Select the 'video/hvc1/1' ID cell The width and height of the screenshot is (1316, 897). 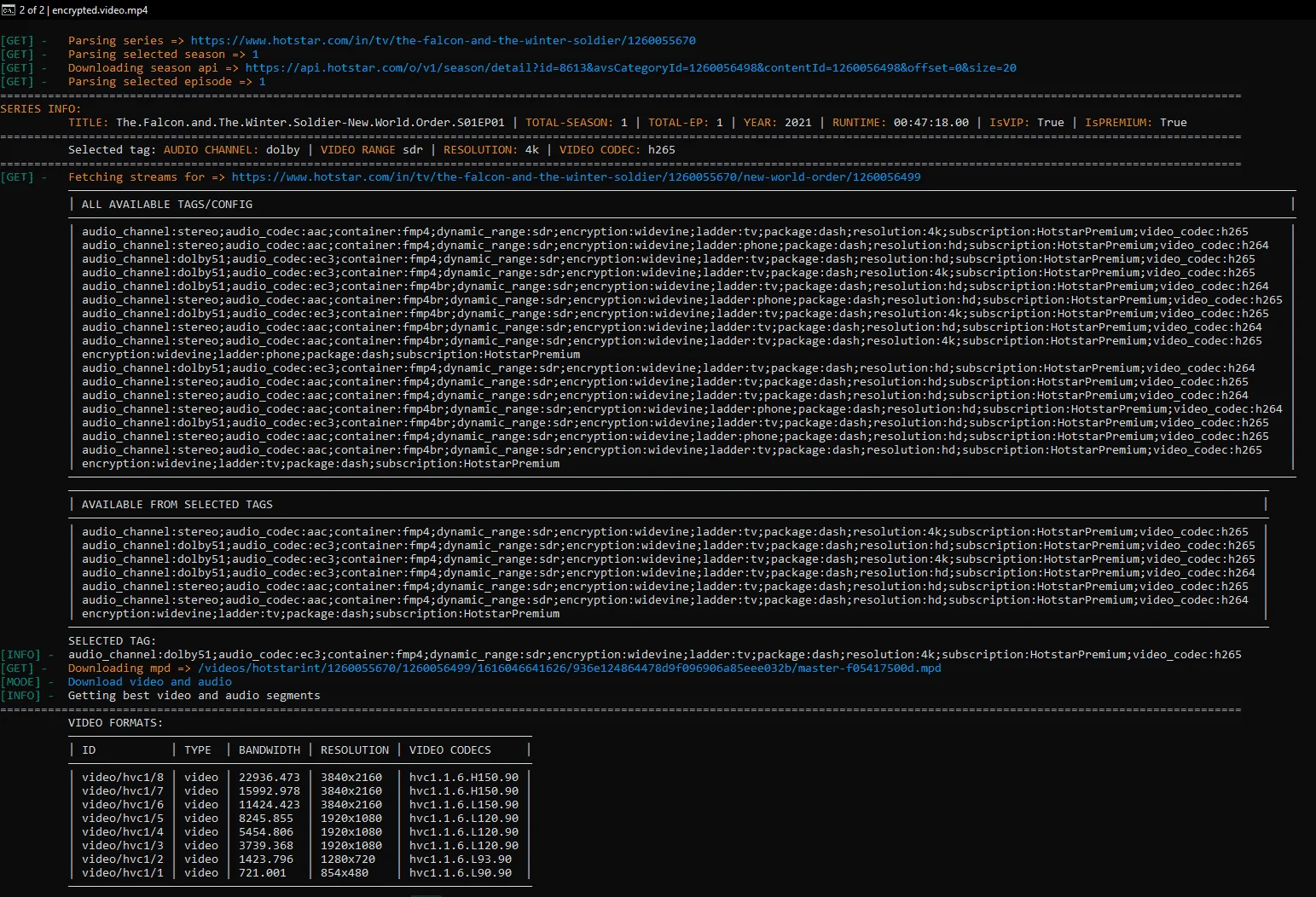pyautogui.click(x=123, y=873)
